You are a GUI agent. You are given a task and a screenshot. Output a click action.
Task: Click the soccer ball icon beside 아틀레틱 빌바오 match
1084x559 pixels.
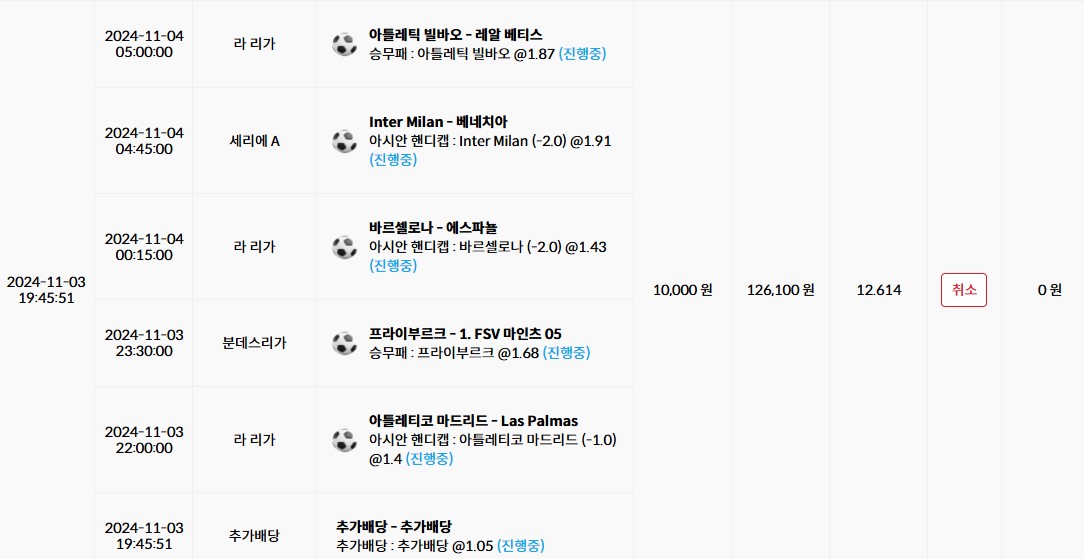point(344,44)
